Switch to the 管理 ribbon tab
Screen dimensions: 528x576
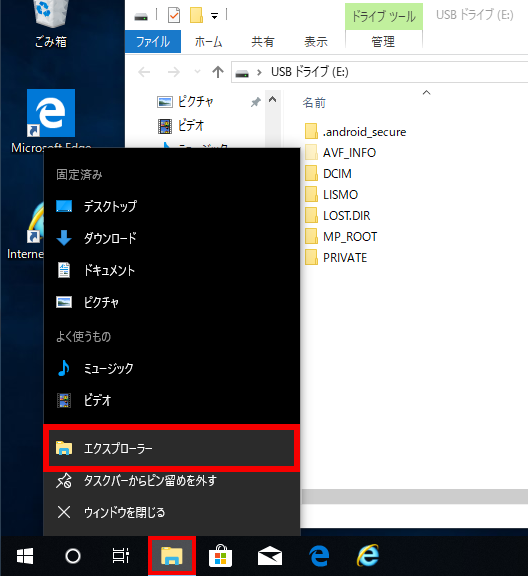pos(383,42)
